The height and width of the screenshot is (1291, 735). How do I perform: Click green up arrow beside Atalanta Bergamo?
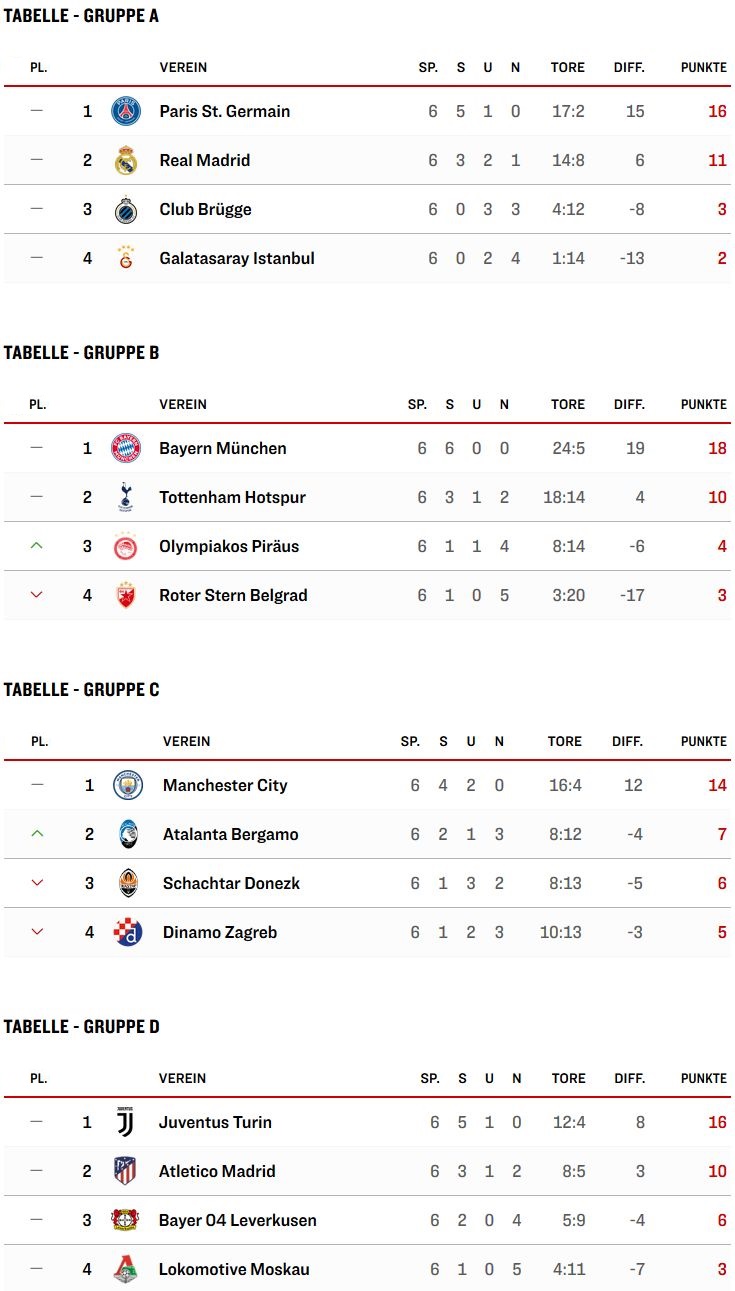(x=37, y=834)
